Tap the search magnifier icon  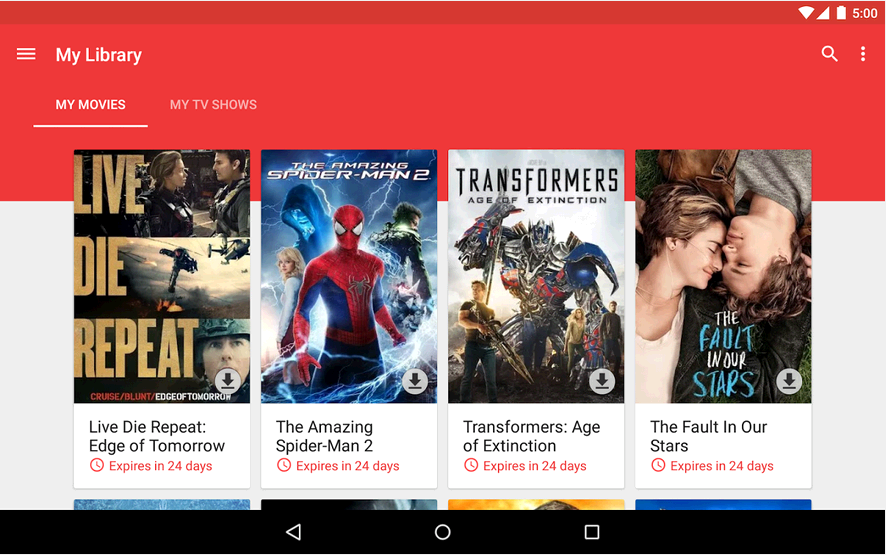(x=829, y=54)
